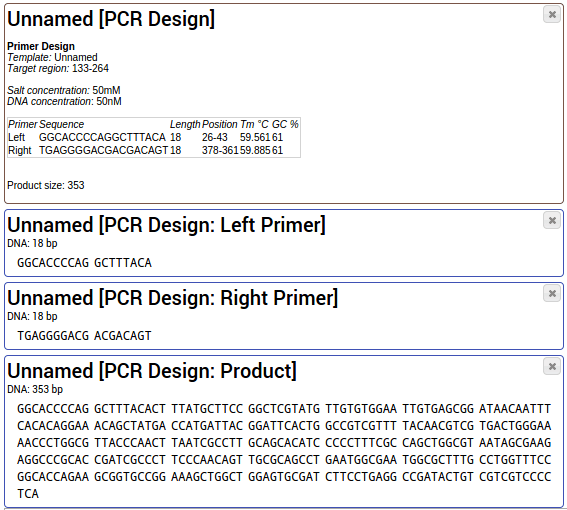Click the 'Sequence' column header in primer table
The image size is (567, 510).
(x=61, y=124)
